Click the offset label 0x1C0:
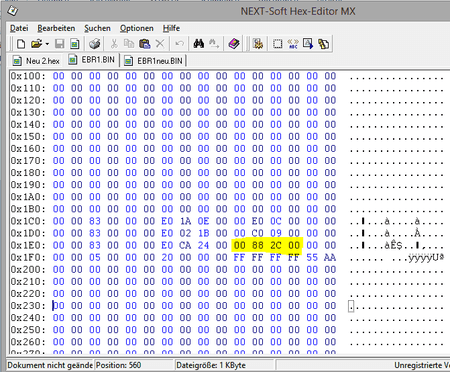The image size is (450, 372). (28, 221)
